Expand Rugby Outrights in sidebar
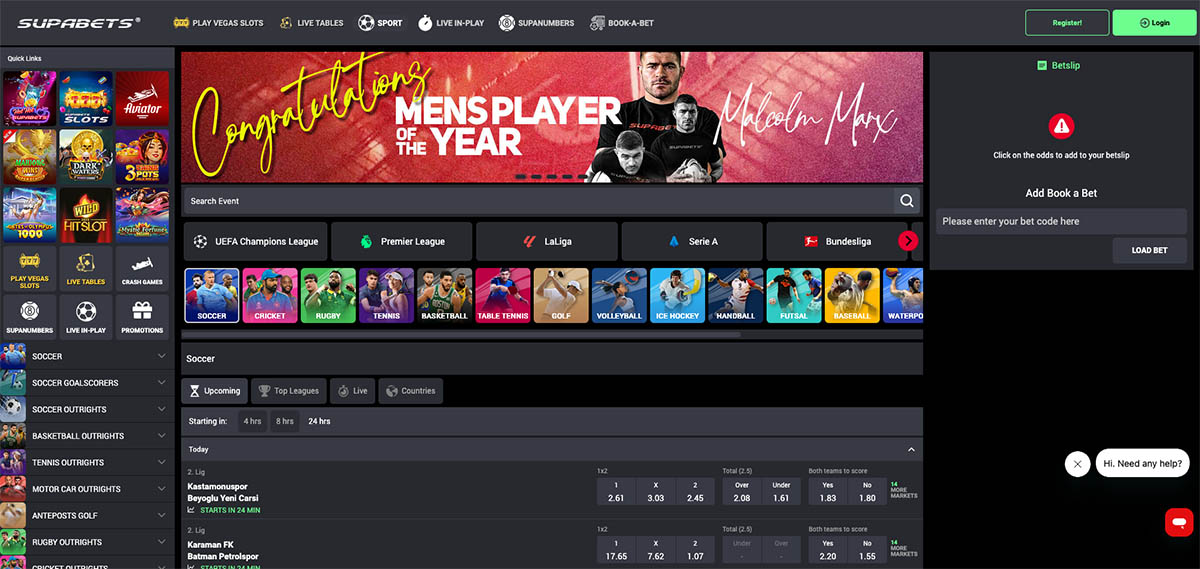The width and height of the screenshot is (1200, 569). coord(87,542)
